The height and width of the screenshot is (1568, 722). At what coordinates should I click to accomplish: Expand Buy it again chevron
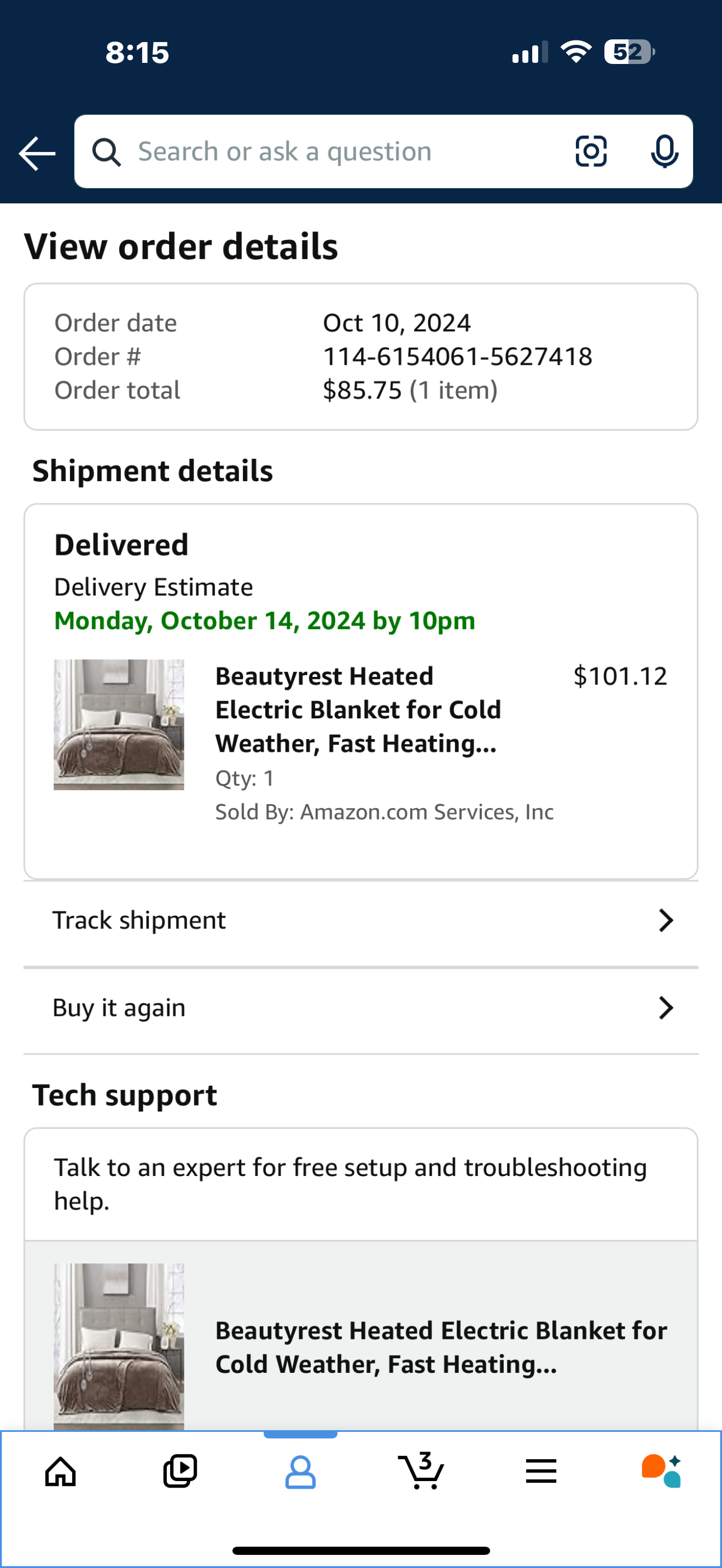[x=666, y=1008]
